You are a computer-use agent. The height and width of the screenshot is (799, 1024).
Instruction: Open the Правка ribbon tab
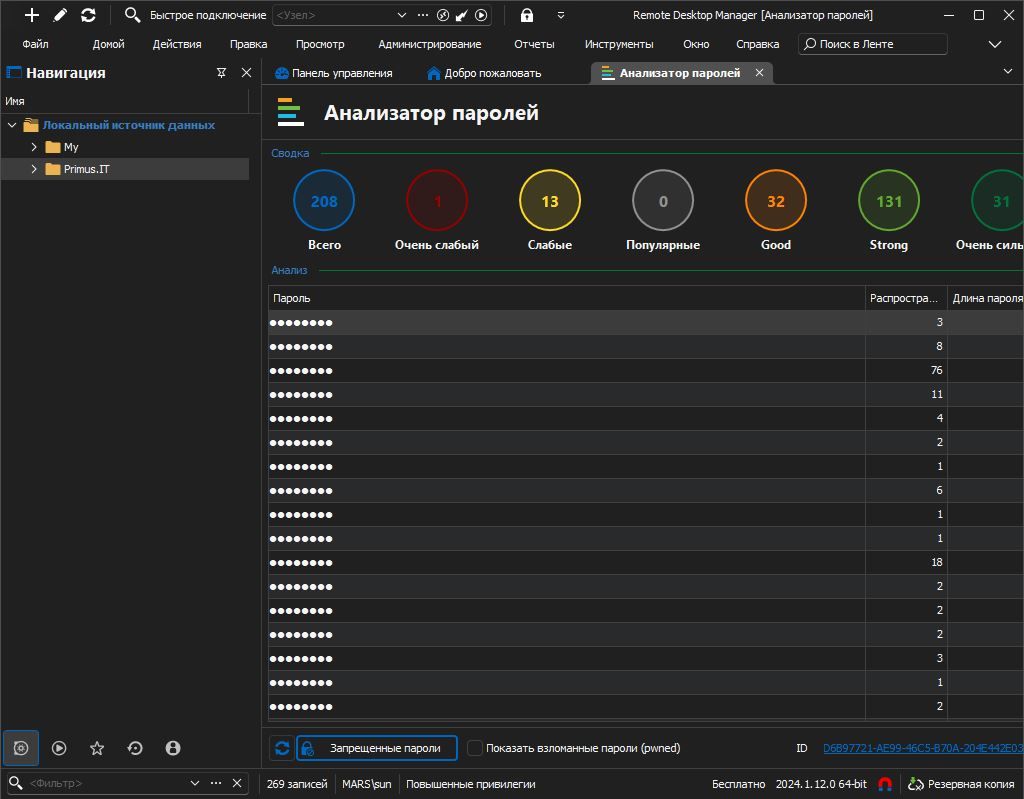click(x=248, y=44)
